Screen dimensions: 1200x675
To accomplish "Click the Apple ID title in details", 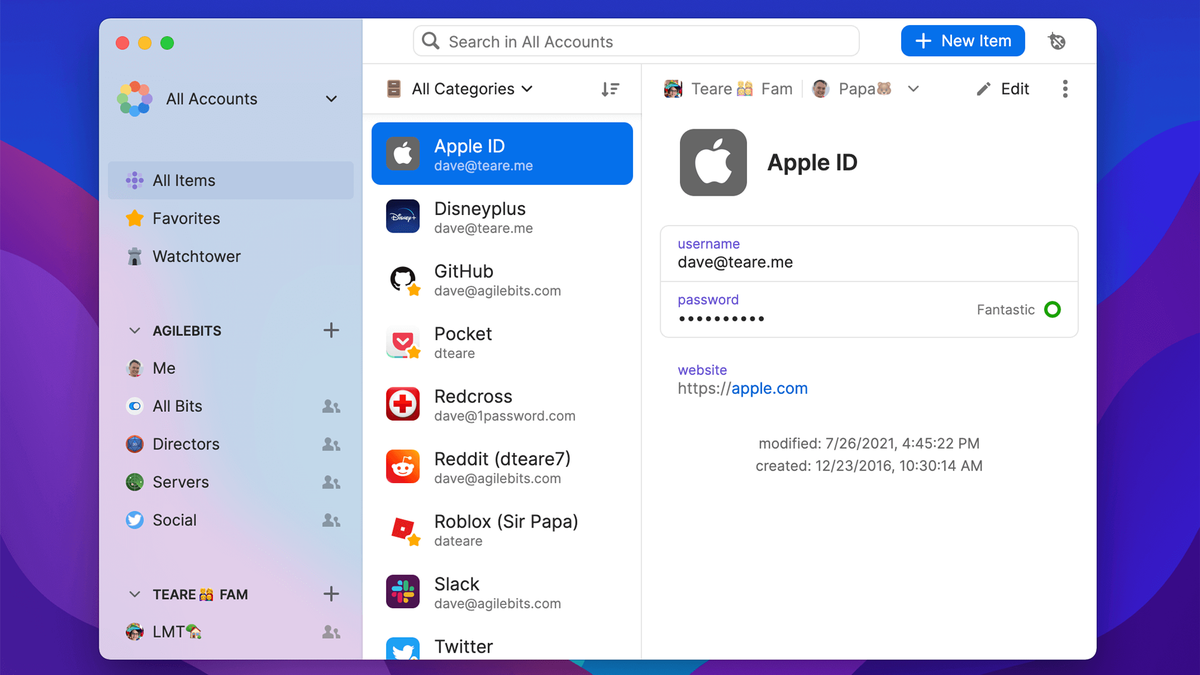I will point(812,163).
